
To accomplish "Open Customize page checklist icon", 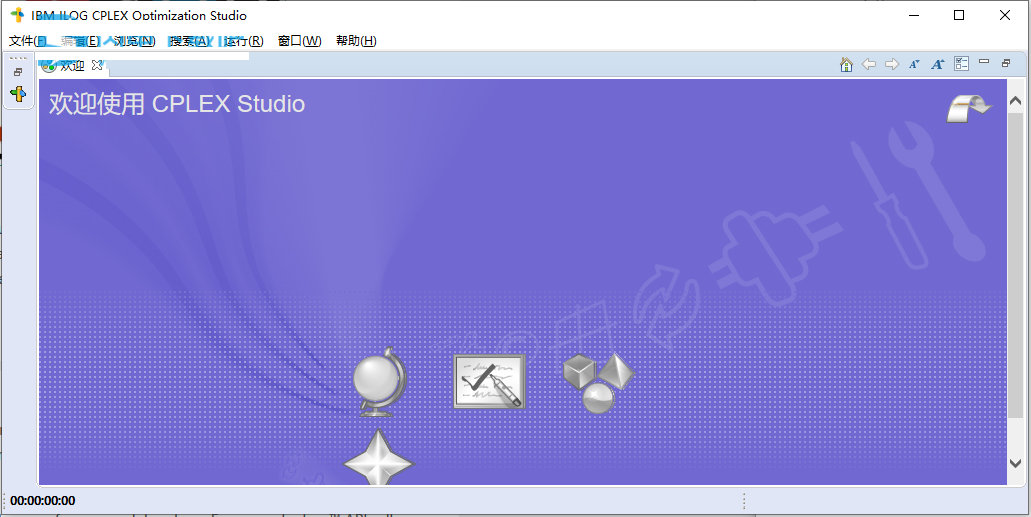I will coord(961,64).
